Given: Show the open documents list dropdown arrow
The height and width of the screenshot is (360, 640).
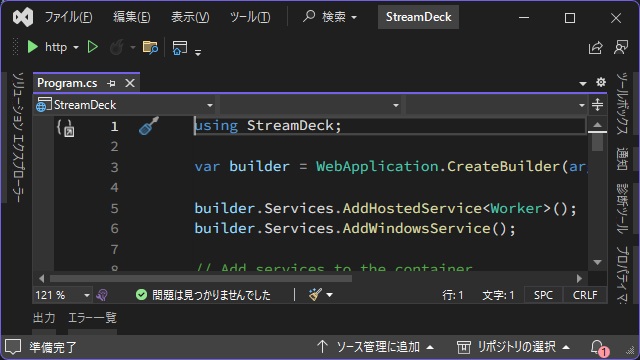Looking at the screenshot, I should [x=583, y=84].
